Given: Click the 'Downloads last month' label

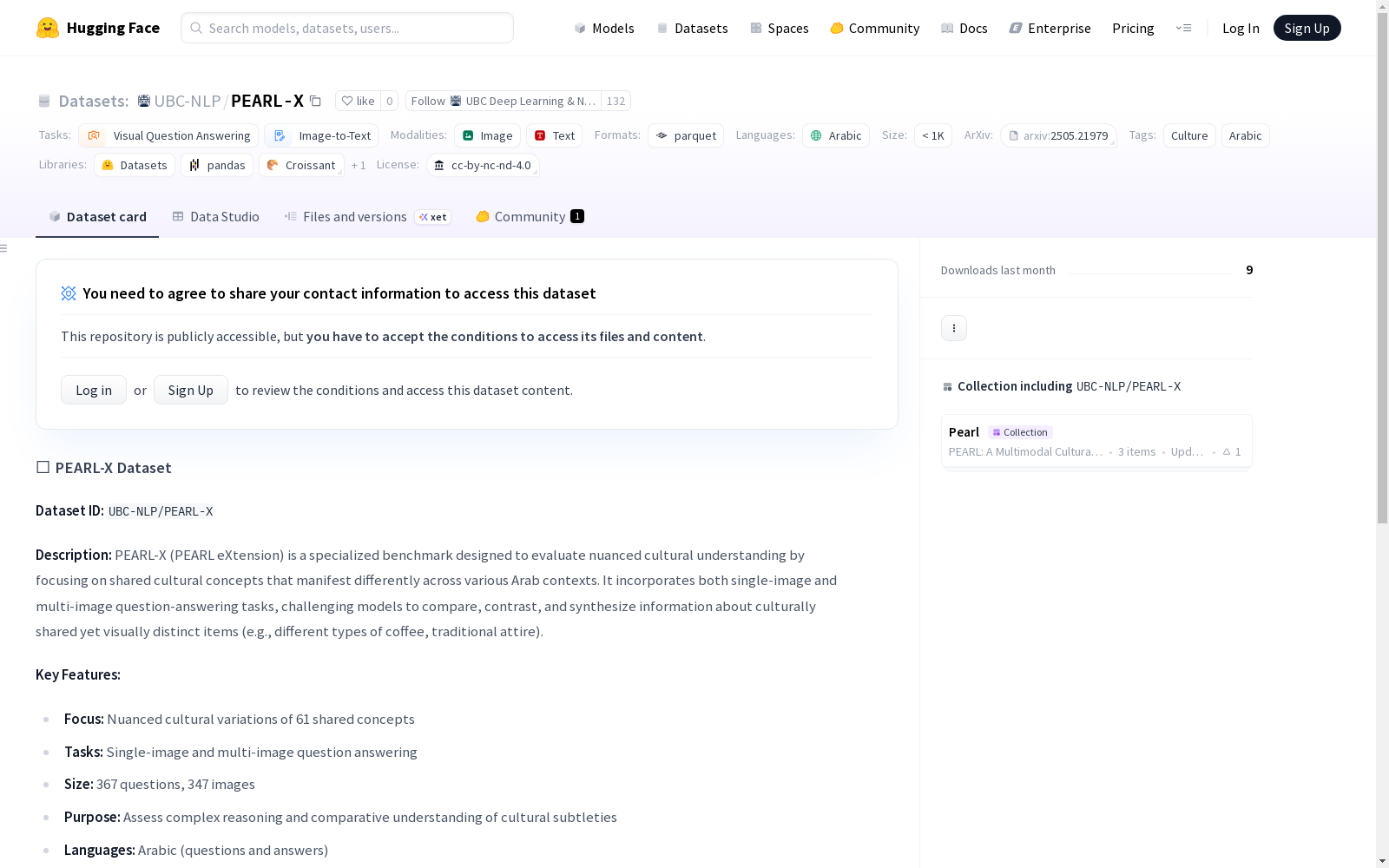Looking at the screenshot, I should (x=998, y=271).
